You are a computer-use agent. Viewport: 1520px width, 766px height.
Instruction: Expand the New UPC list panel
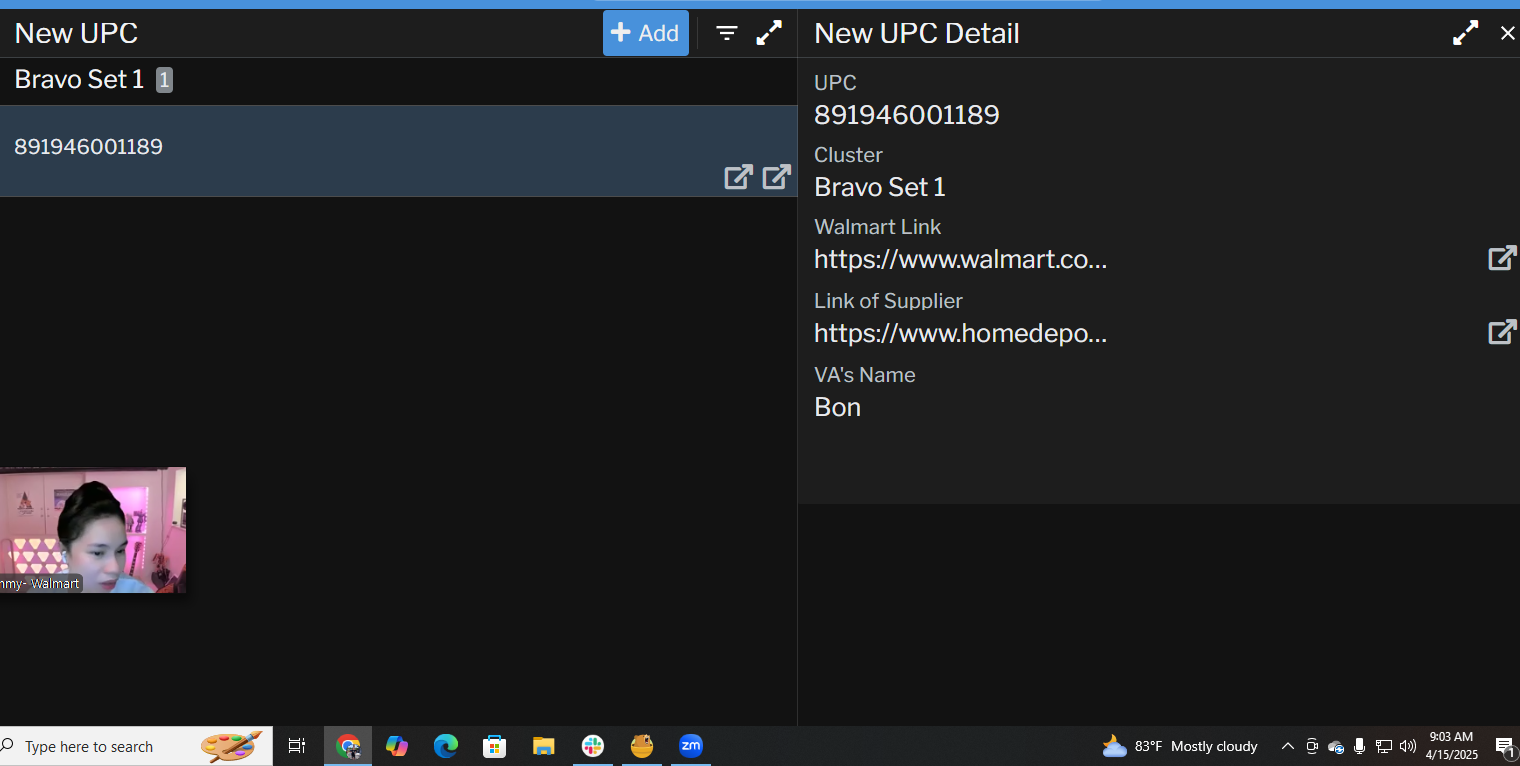coord(769,33)
